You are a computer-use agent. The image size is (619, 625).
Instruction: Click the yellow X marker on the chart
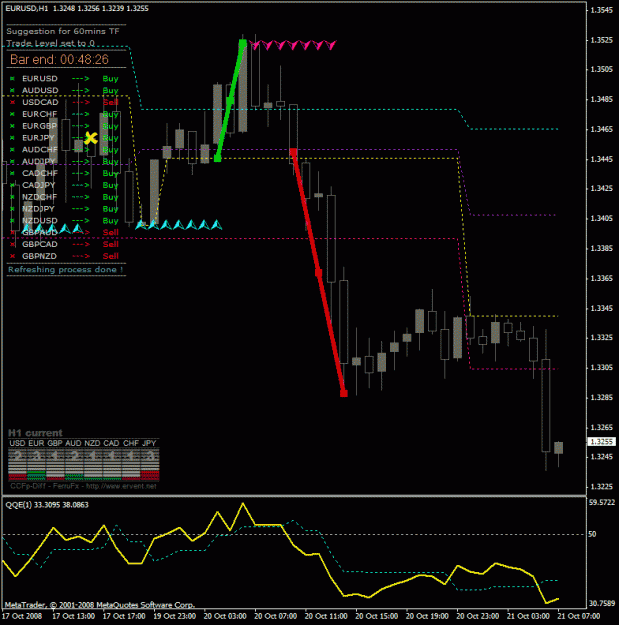pyautogui.click(x=91, y=138)
